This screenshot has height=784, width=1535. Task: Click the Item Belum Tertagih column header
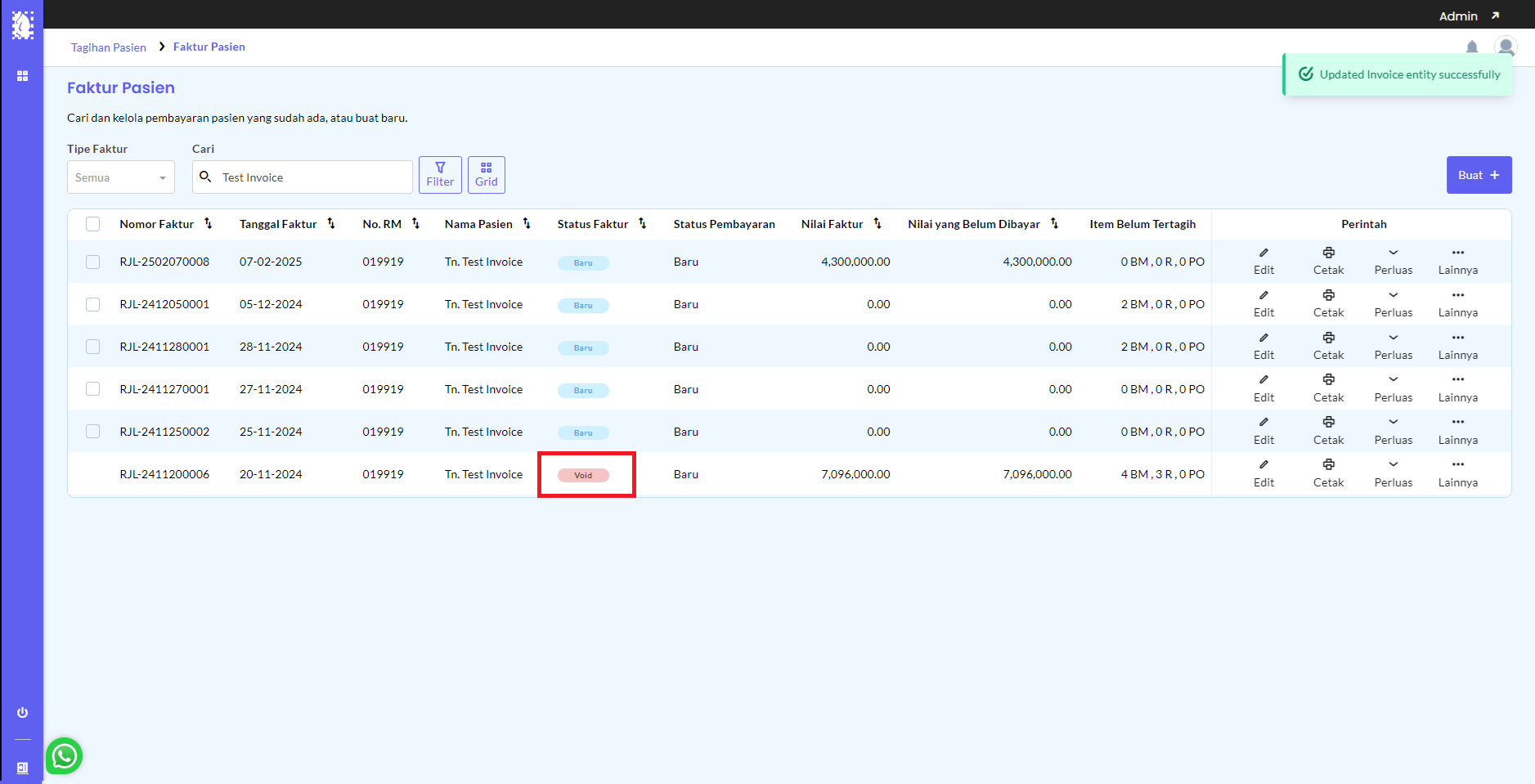click(x=1142, y=224)
